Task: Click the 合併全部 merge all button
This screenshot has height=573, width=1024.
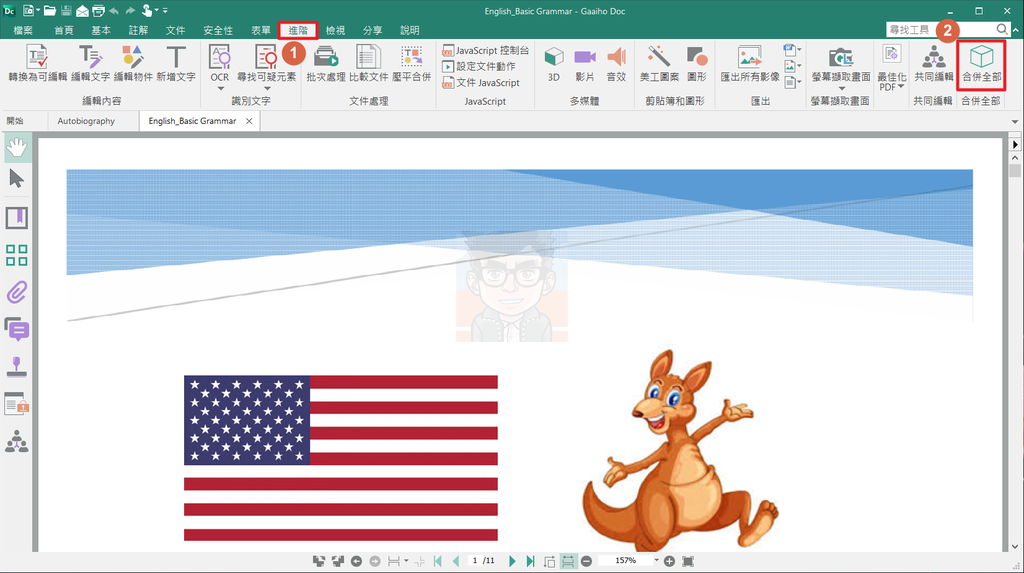Action: (x=981, y=65)
